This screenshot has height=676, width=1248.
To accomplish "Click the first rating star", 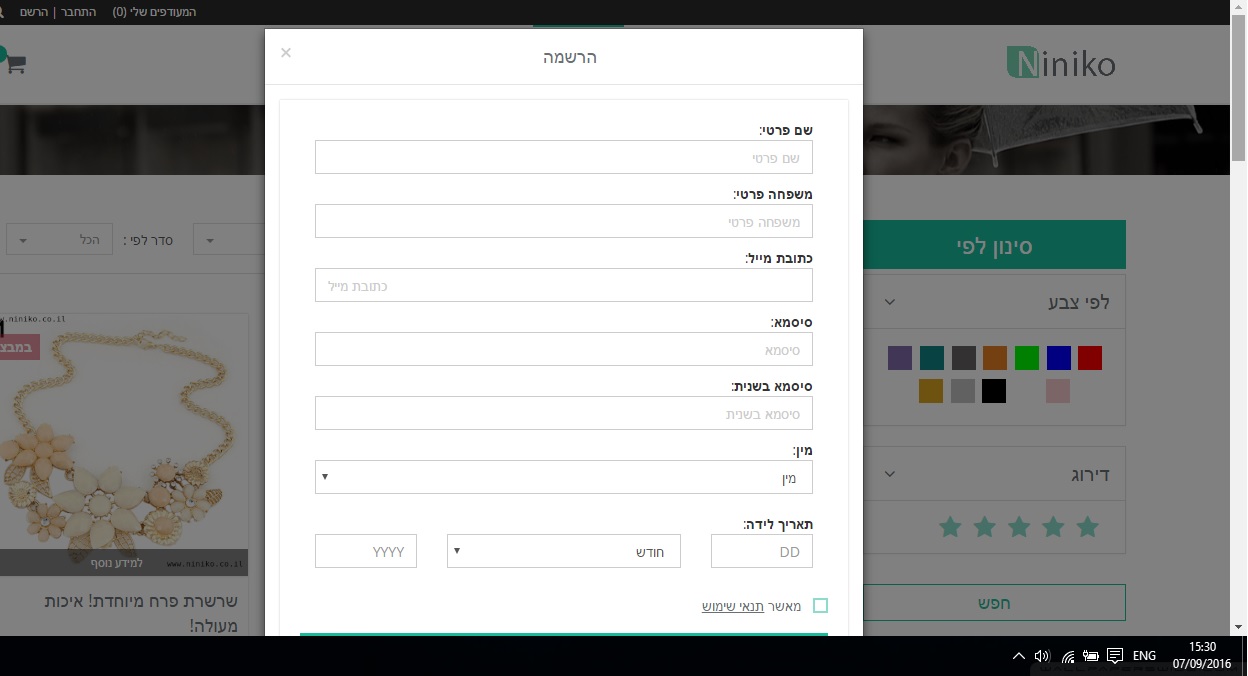I will 1087,527.
